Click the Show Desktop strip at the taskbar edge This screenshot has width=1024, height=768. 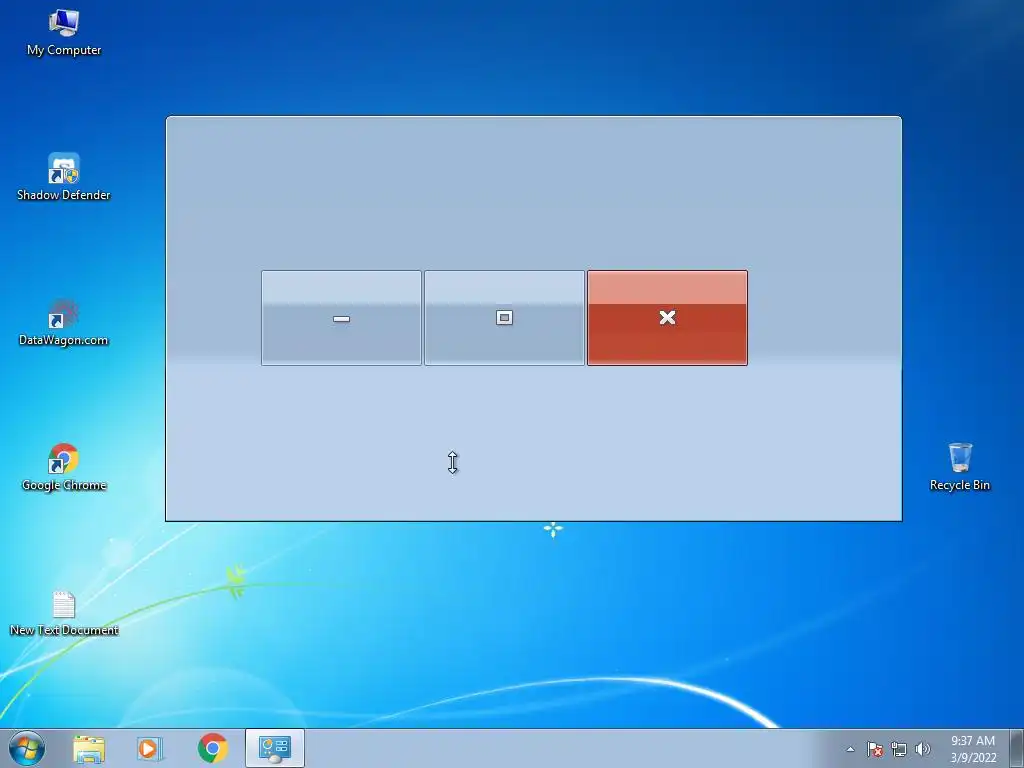coord(1017,748)
